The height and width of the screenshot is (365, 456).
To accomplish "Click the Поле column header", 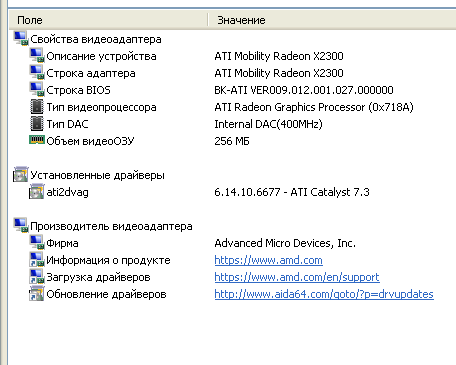I will point(108,20).
